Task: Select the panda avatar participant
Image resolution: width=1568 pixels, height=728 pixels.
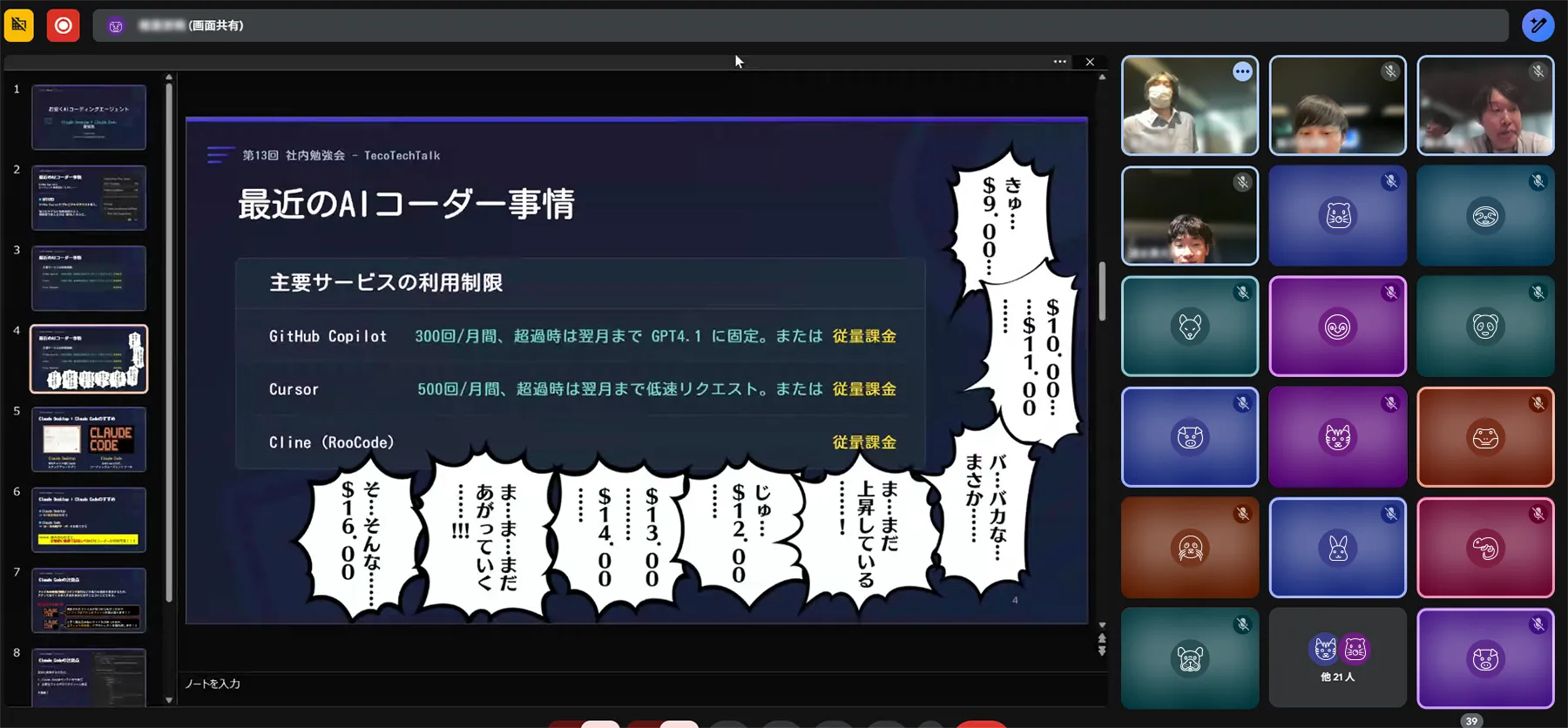Action: [x=1486, y=327]
